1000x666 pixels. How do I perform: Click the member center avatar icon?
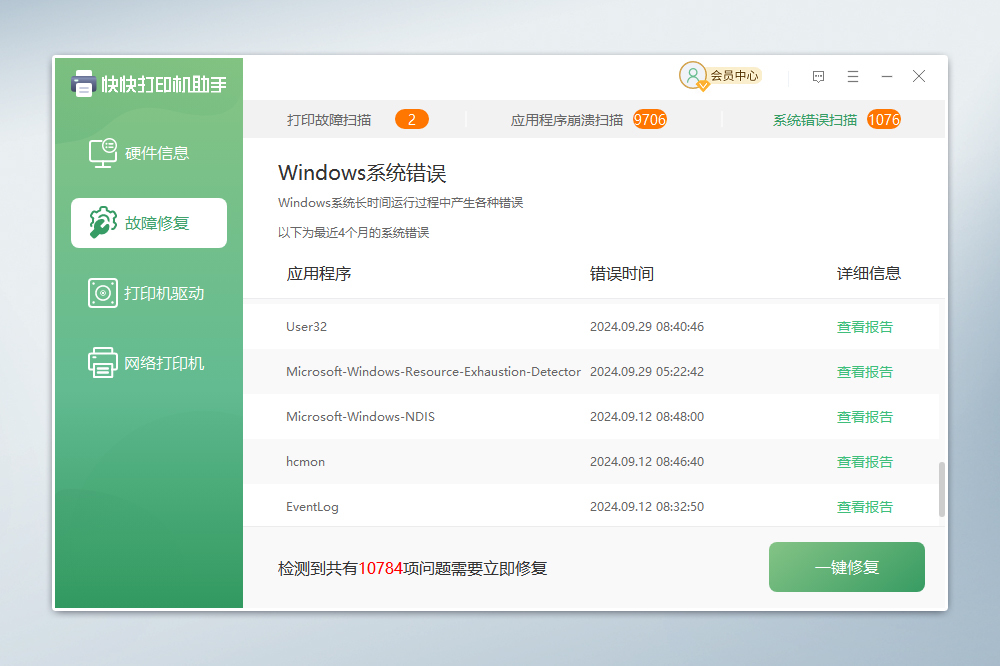692,75
